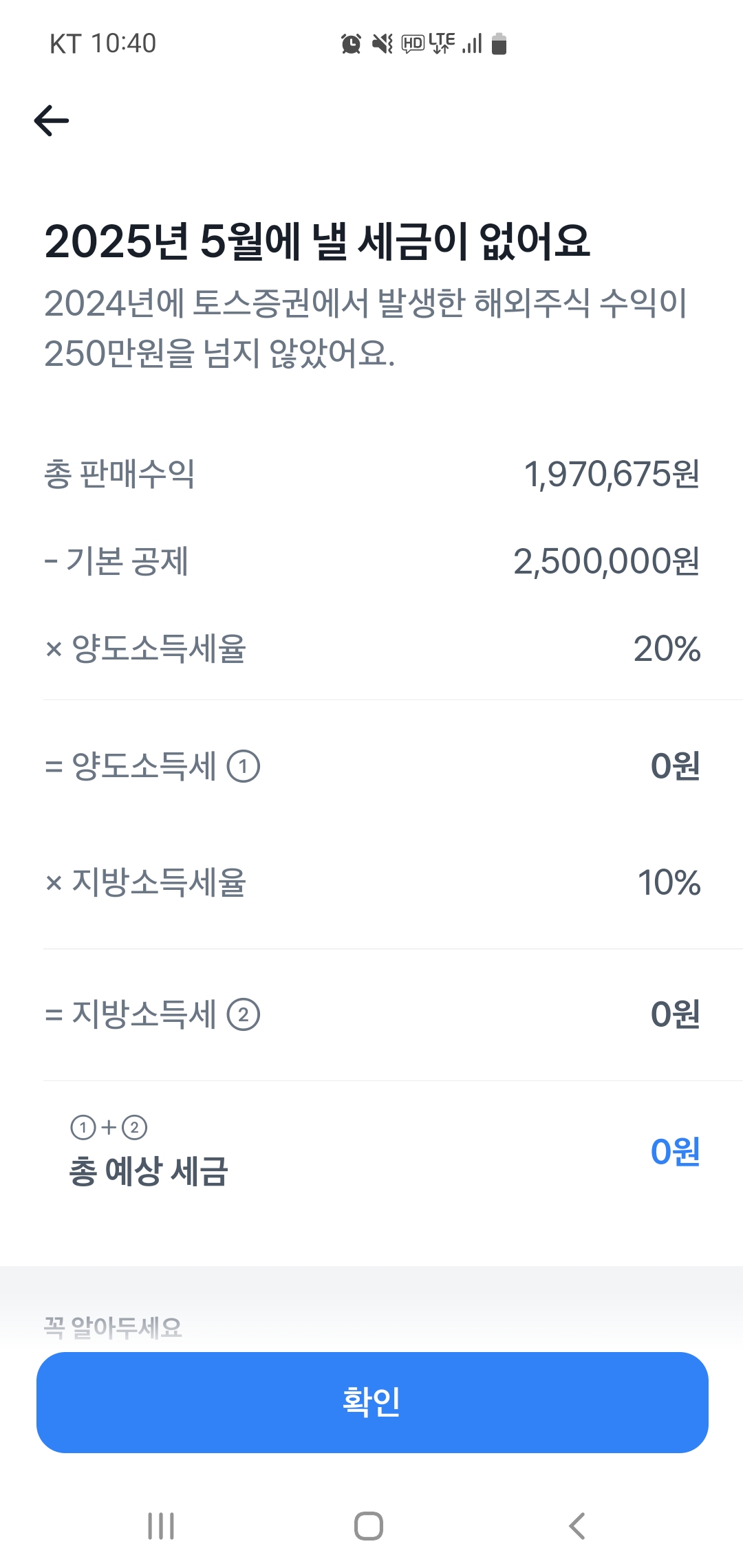Tap the 기본 공제 amount 2,500,000원
Screen dimensions: 743x1568
[606, 561]
